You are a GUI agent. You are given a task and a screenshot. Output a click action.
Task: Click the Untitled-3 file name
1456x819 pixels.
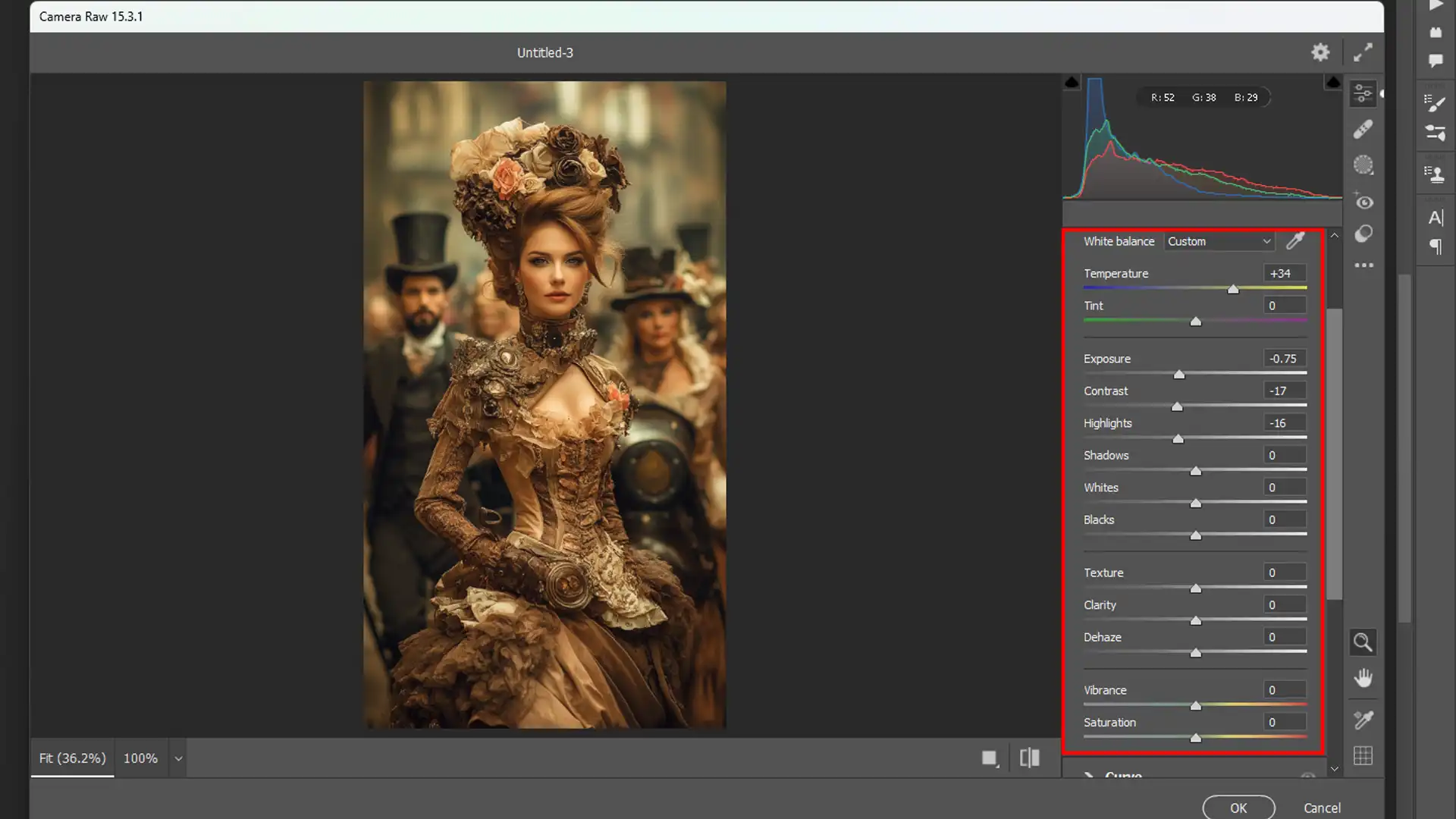544,52
